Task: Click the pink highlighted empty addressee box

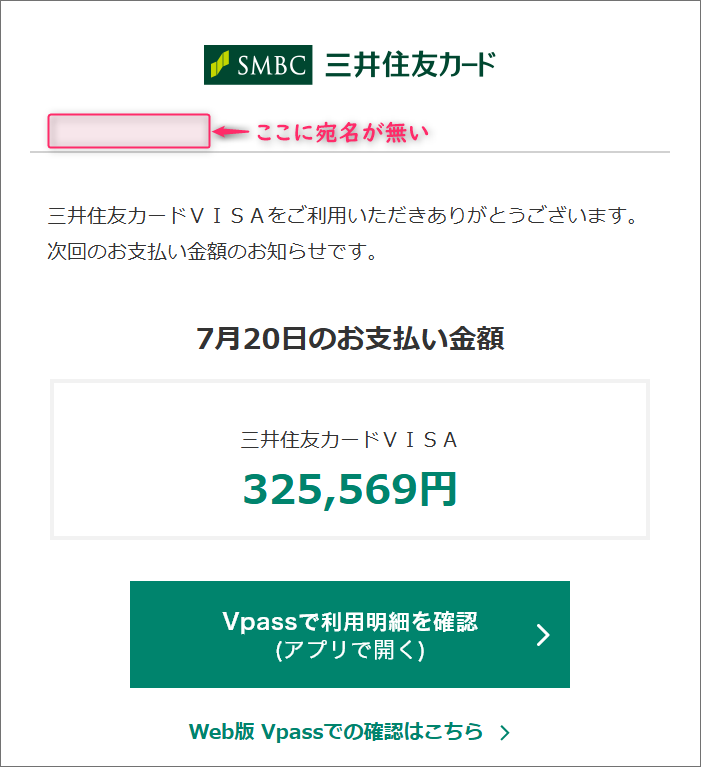Action: pyautogui.click(x=129, y=131)
